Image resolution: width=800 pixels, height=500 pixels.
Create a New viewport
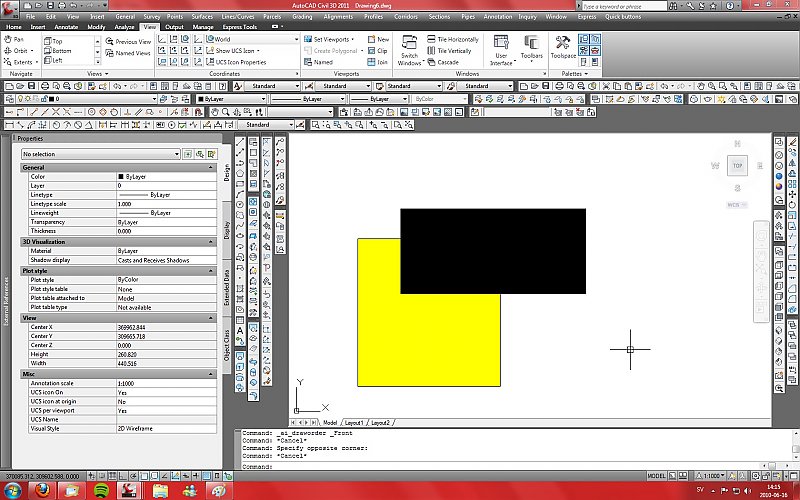[379, 39]
